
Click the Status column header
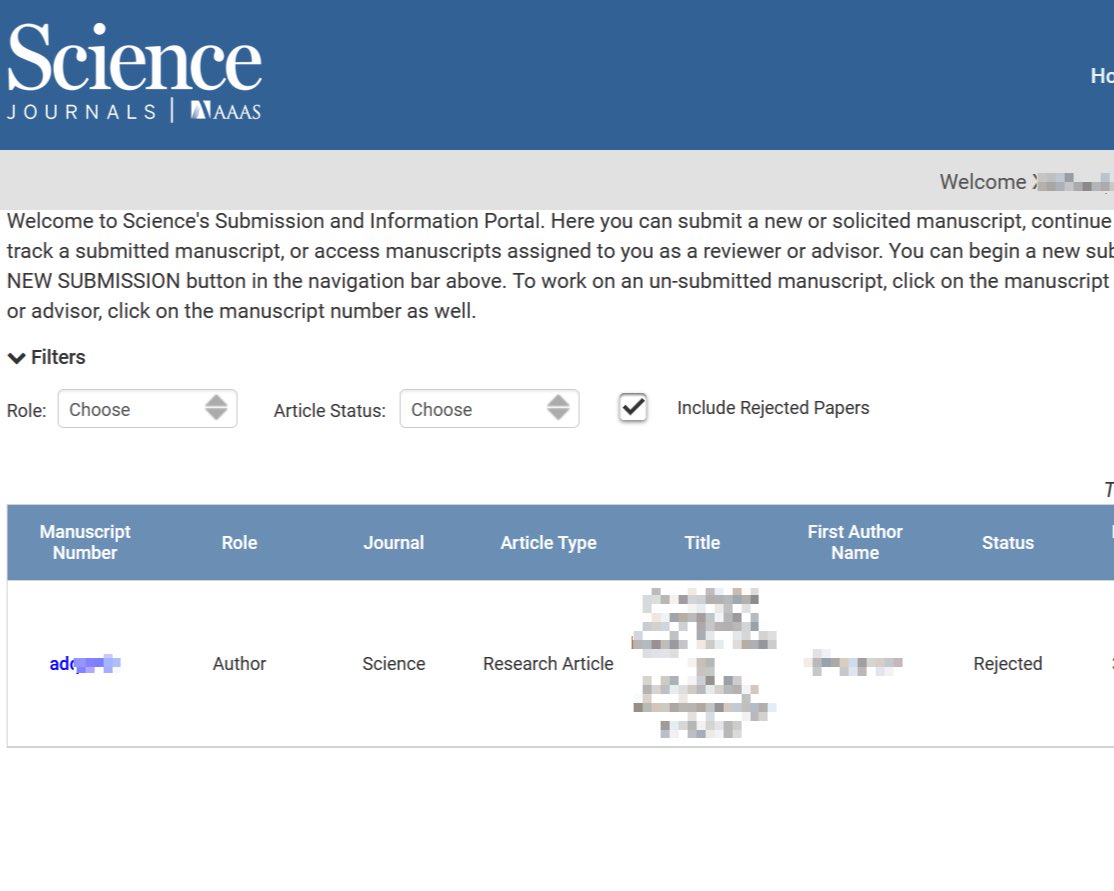[1007, 543]
